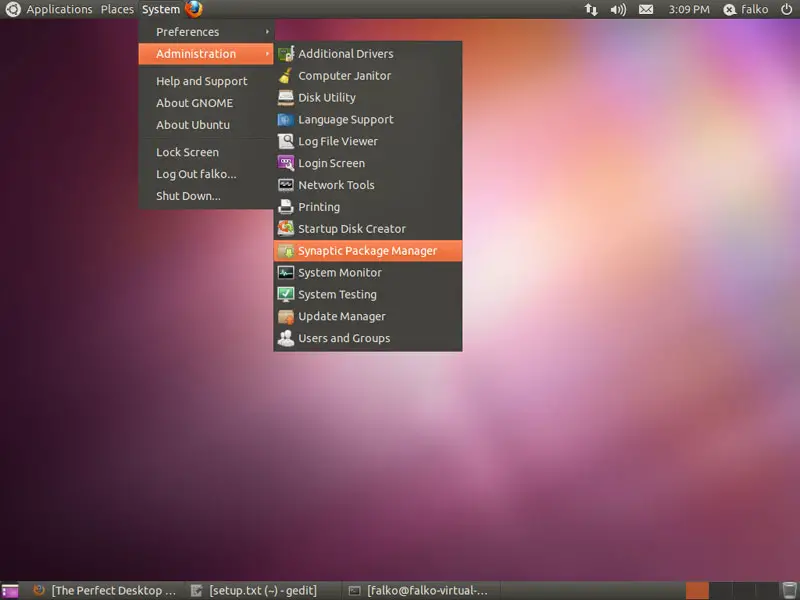Open the volume speaker indicator

point(618,9)
